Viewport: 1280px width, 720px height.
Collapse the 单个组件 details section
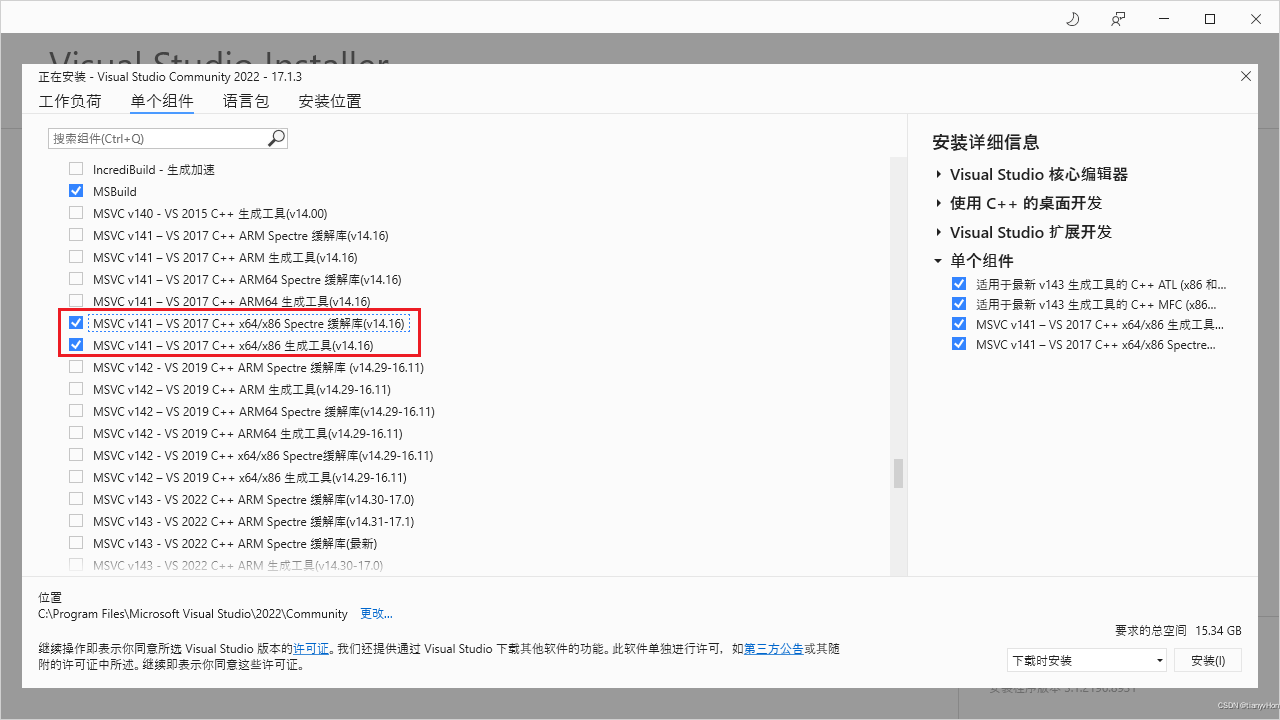[x=938, y=261]
